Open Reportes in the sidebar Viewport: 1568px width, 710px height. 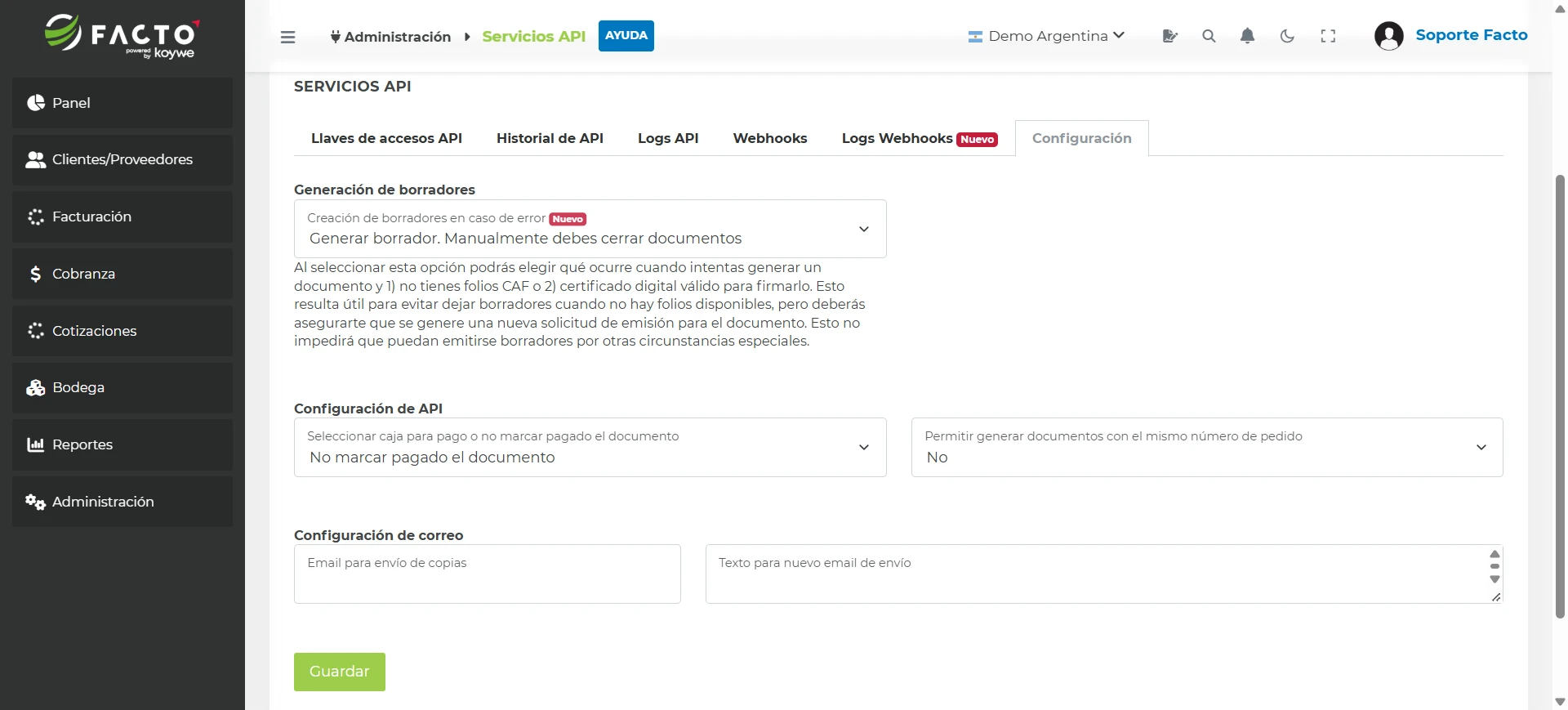(x=122, y=444)
